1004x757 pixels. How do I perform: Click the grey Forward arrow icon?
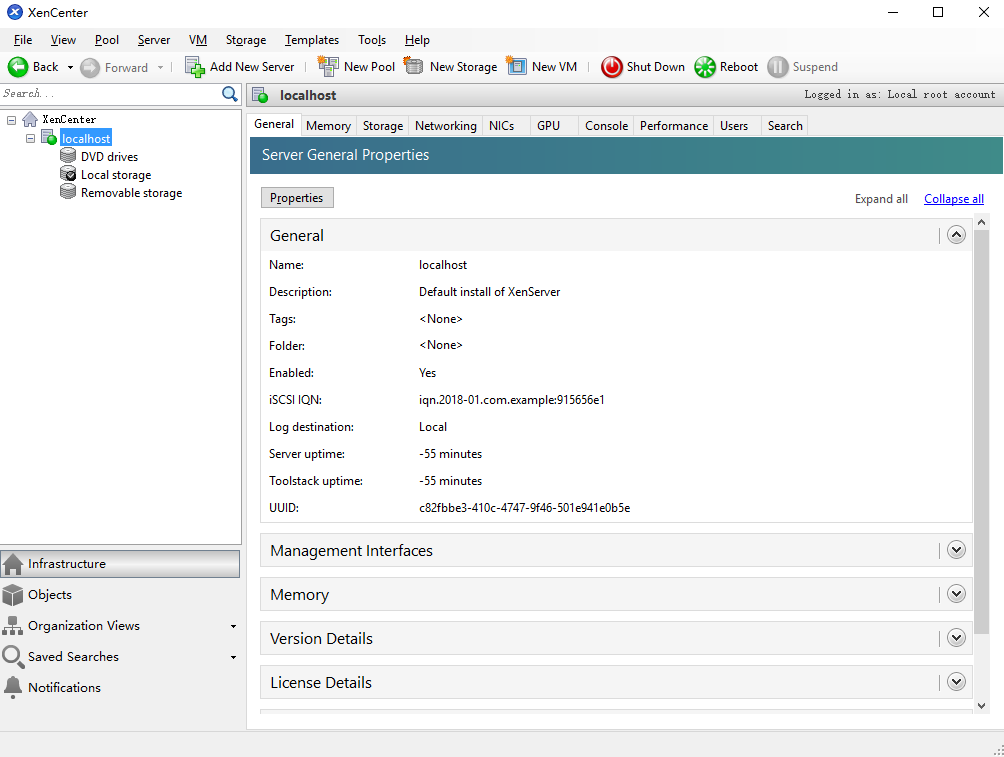(x=90, y=67)
